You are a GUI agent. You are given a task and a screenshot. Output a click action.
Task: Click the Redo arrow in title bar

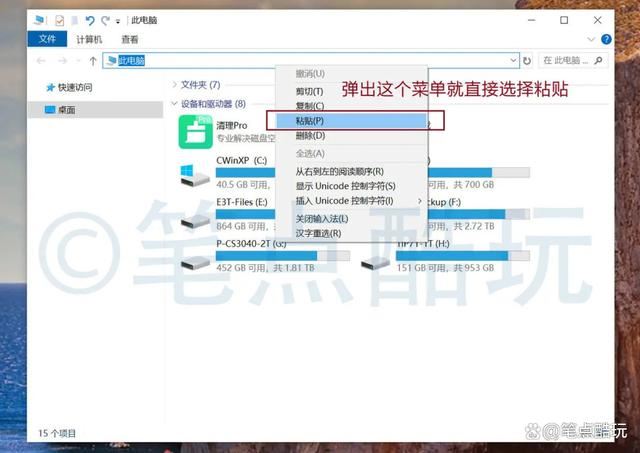[x=105, y=20]
